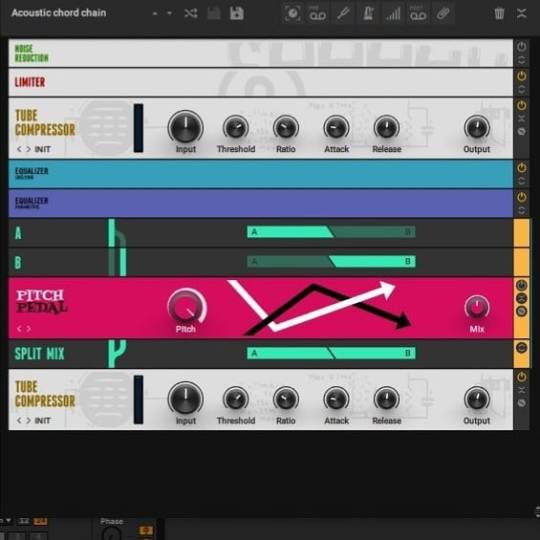The image size is (540, 540).
Task: Click Output knob on first Tube Compressor
Action: coord(477,127)
